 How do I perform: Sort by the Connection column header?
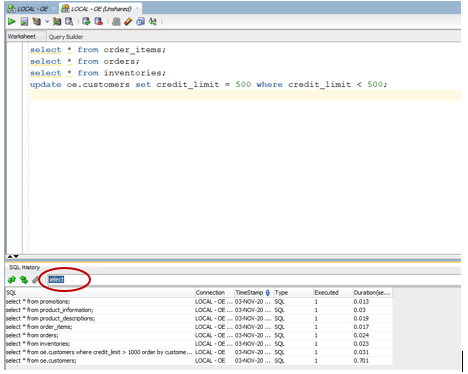214,293
